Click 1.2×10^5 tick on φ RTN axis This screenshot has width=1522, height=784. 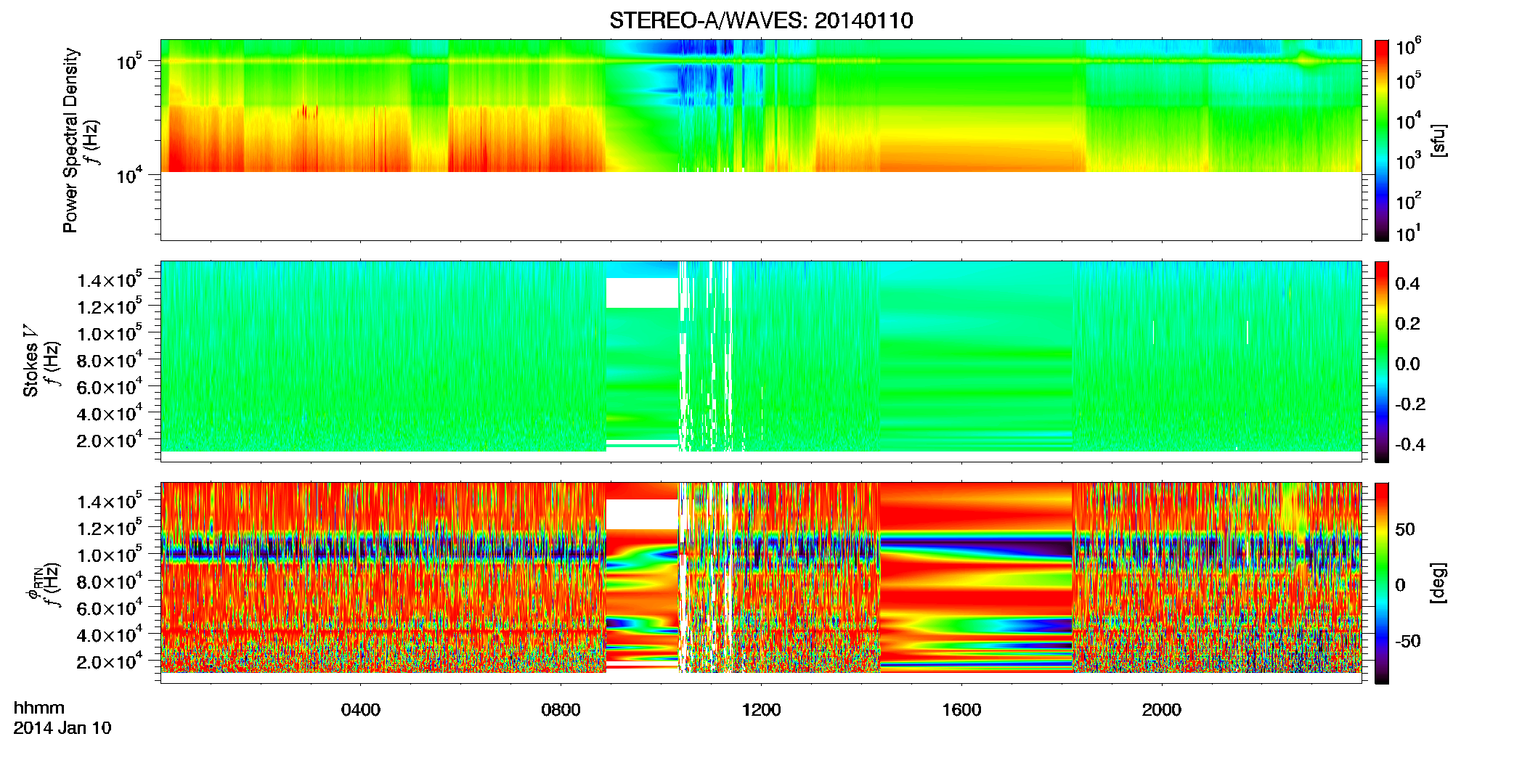click(109, 528)
